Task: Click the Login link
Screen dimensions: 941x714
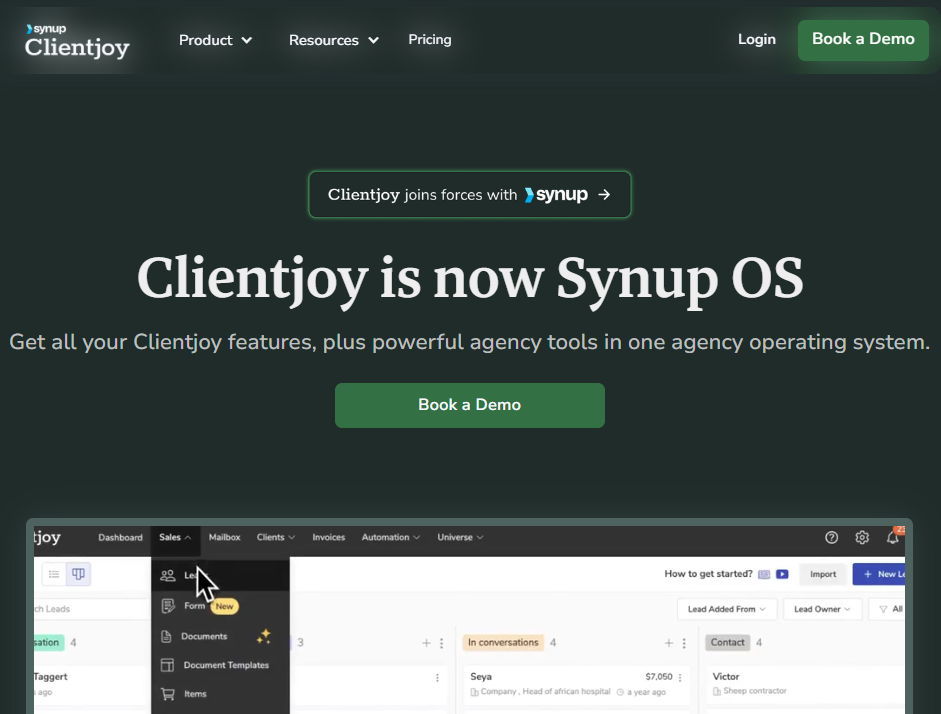Action: point(757,40)
